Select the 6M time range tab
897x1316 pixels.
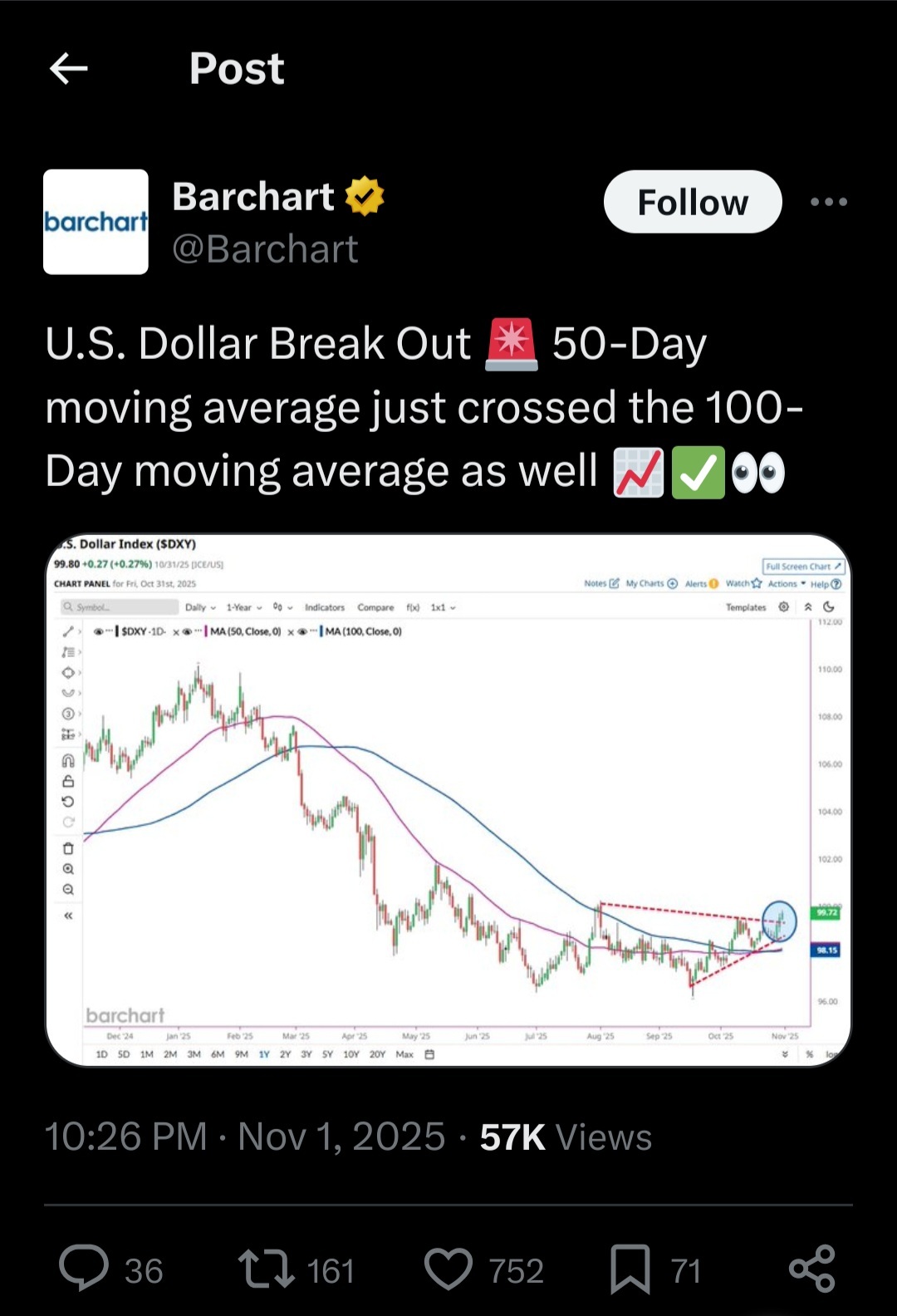218,1054
